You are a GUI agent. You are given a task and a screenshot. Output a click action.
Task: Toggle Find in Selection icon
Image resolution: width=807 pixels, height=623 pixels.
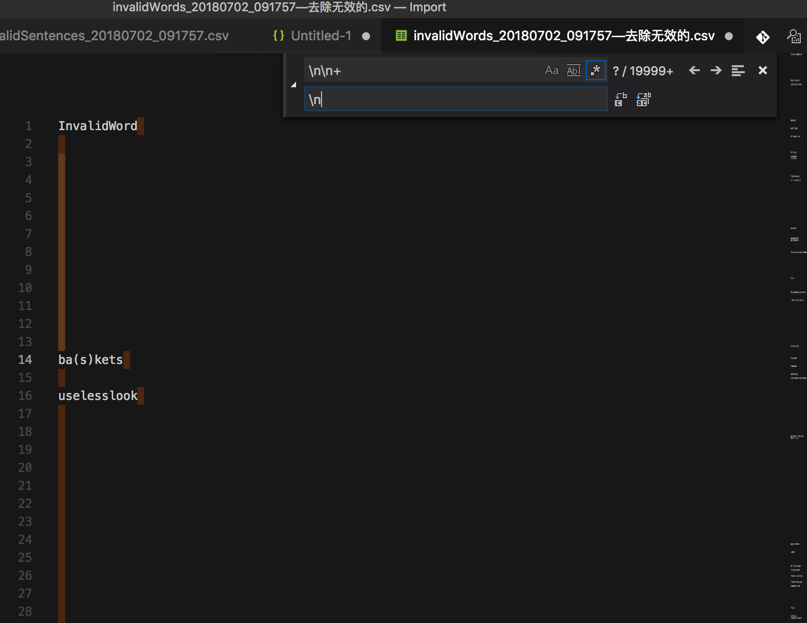coord(738,71)
